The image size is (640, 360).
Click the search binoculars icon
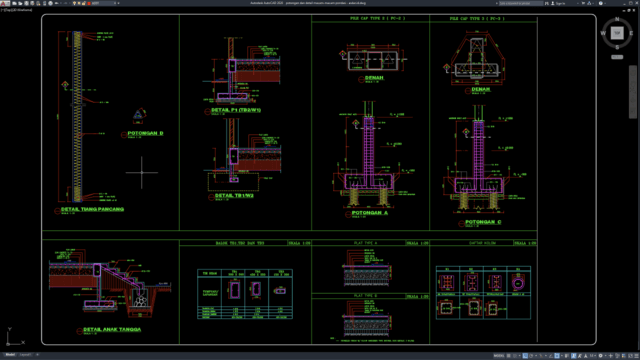[547, 3]
